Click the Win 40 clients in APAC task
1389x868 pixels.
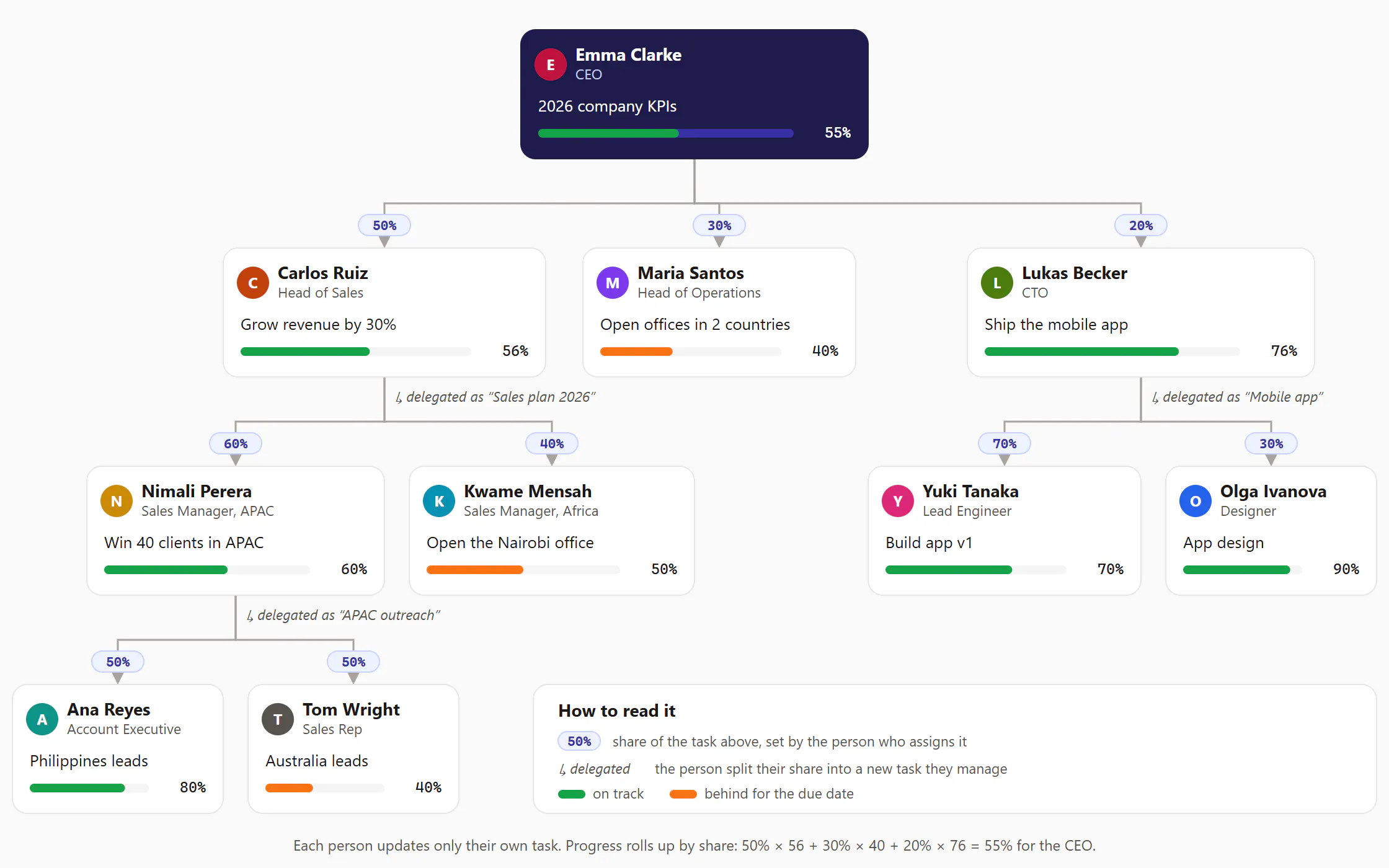184,542
